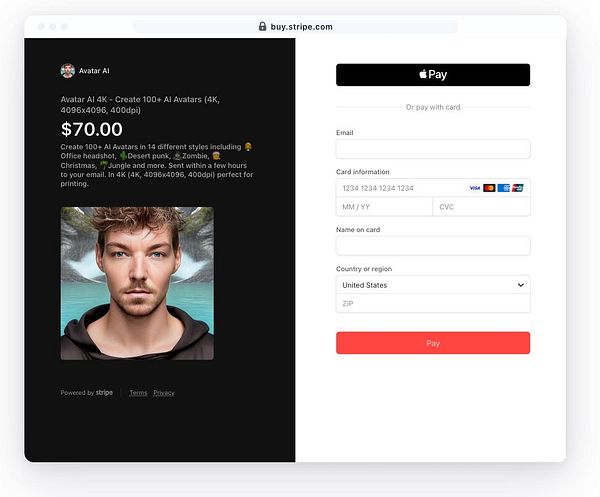Click the JCB card icon
Screen dimensions: 600x497
pyautogui.click(x=517, y=188)
